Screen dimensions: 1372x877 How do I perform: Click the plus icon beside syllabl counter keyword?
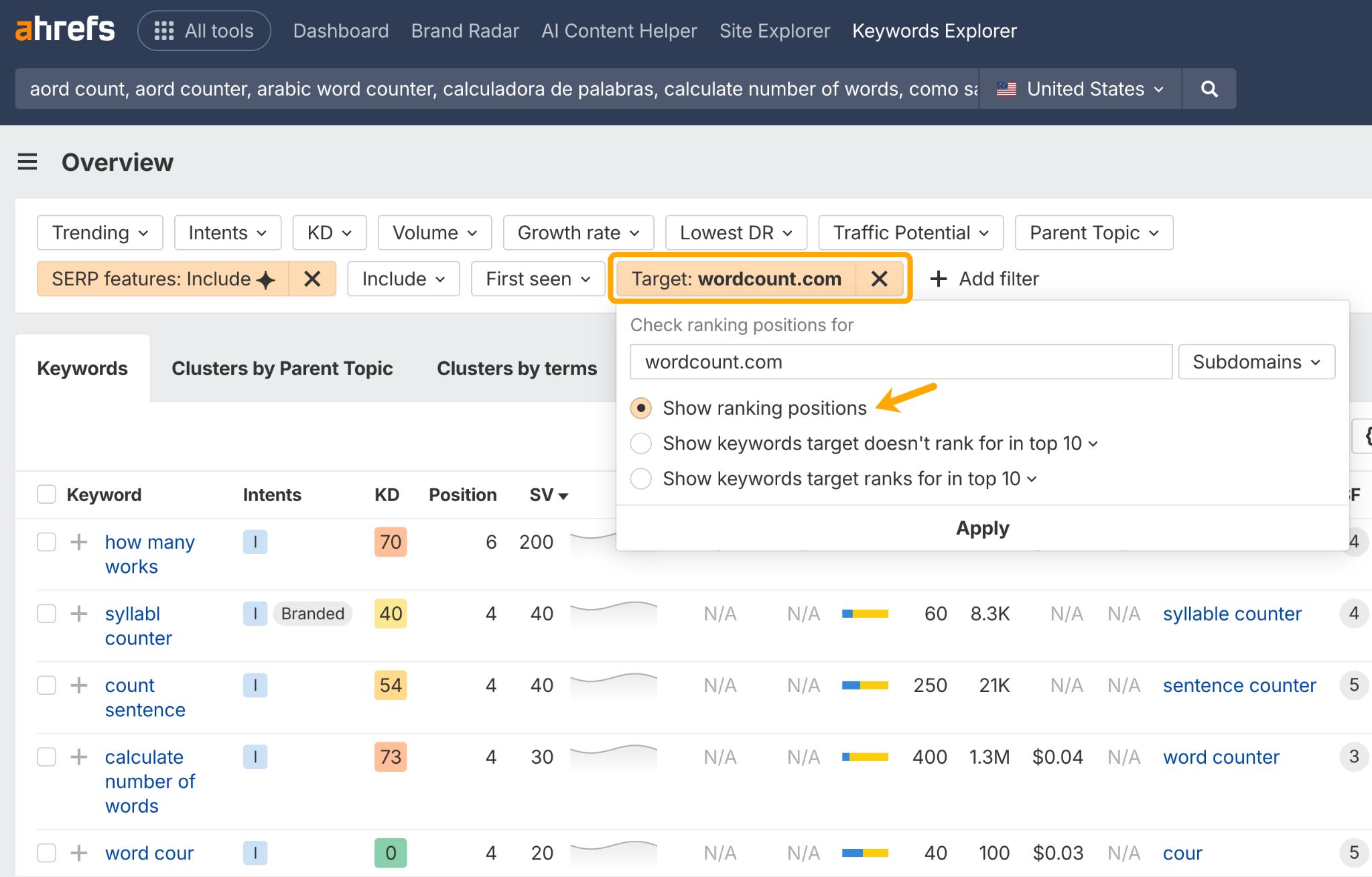pyautogui.click(x=79, y=613)
